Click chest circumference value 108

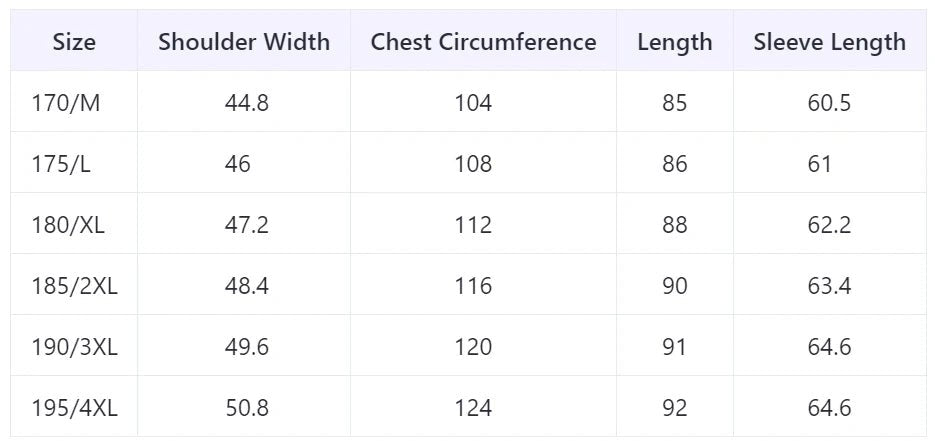click(473, 164)
